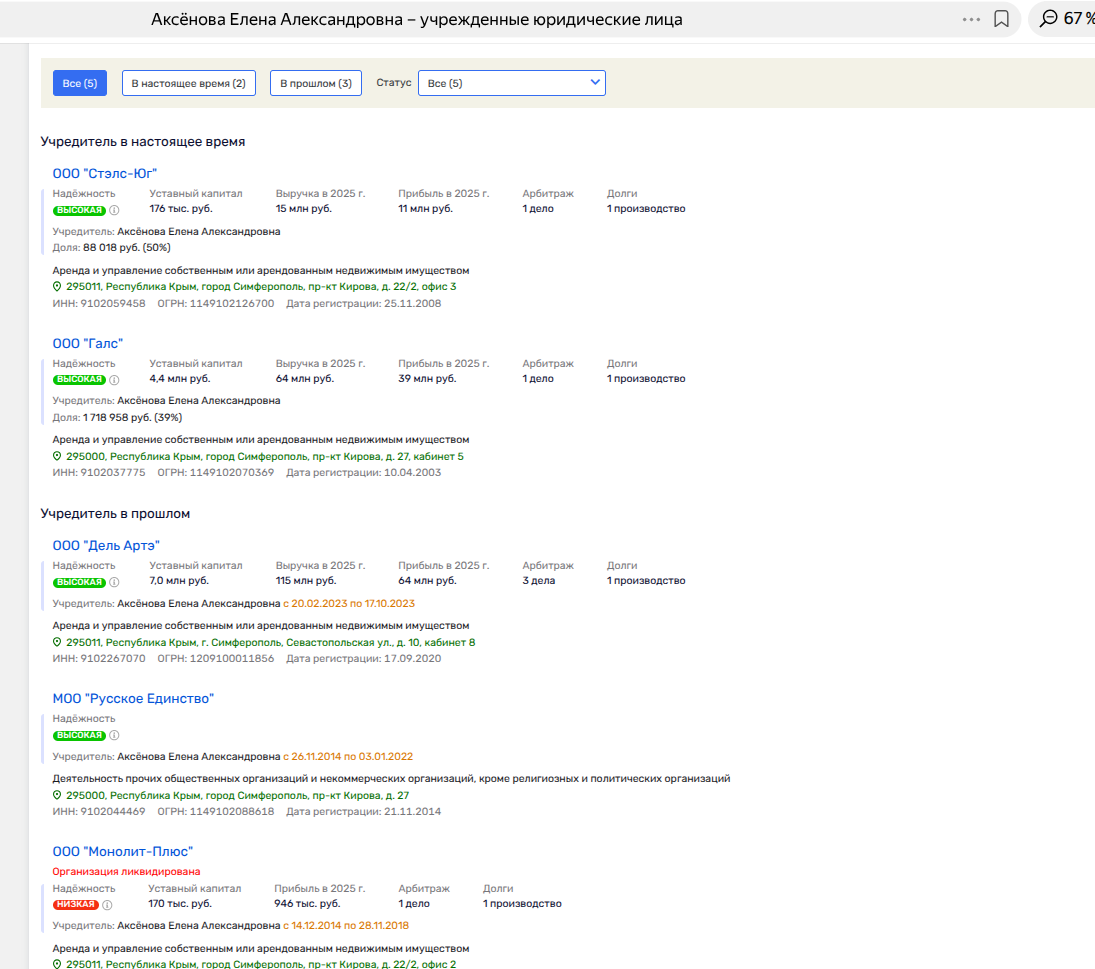Open address link пр-кт Кирова, д. 22/2, офис 2
Image resolution: width=1095 pixels, height=969 pixels.
261,964
